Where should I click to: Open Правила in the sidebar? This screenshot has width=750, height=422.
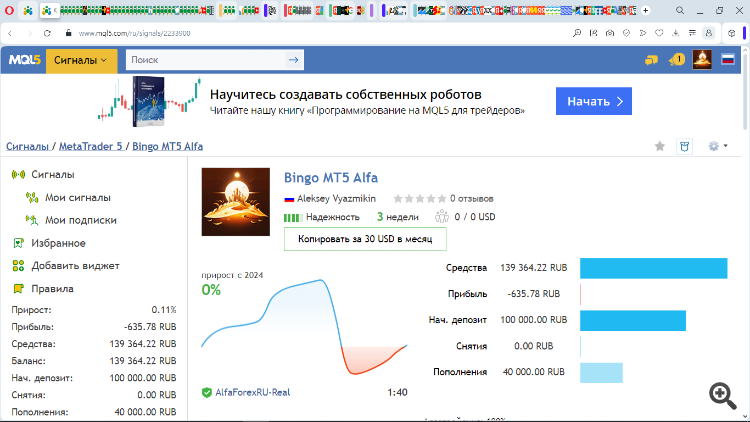click(52, 289)
